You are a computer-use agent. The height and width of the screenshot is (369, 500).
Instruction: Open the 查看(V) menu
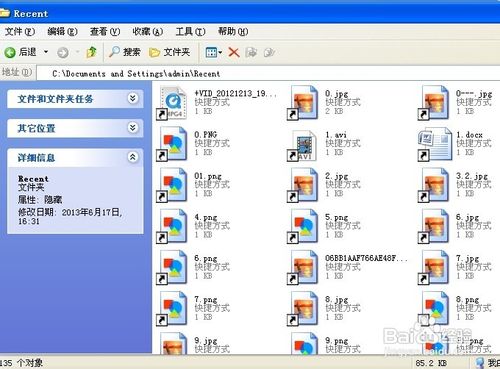click(x=105, y=32)
